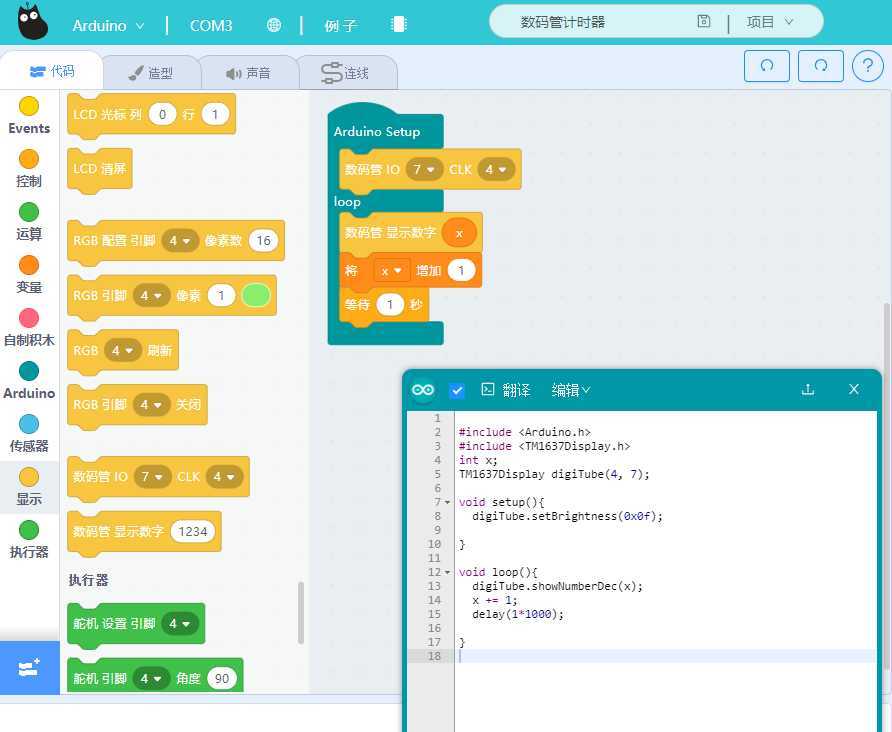
Task: Open the x variable dropdown in 增加 block
Action: tap(391, 271)
